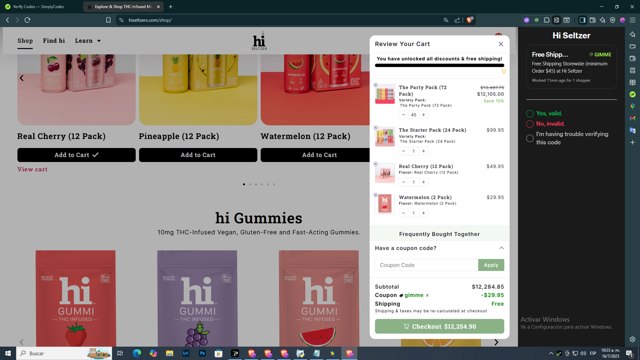Toggle the browser sidebar panel button
Screen dimensions: 640x360
click(582, 20)
